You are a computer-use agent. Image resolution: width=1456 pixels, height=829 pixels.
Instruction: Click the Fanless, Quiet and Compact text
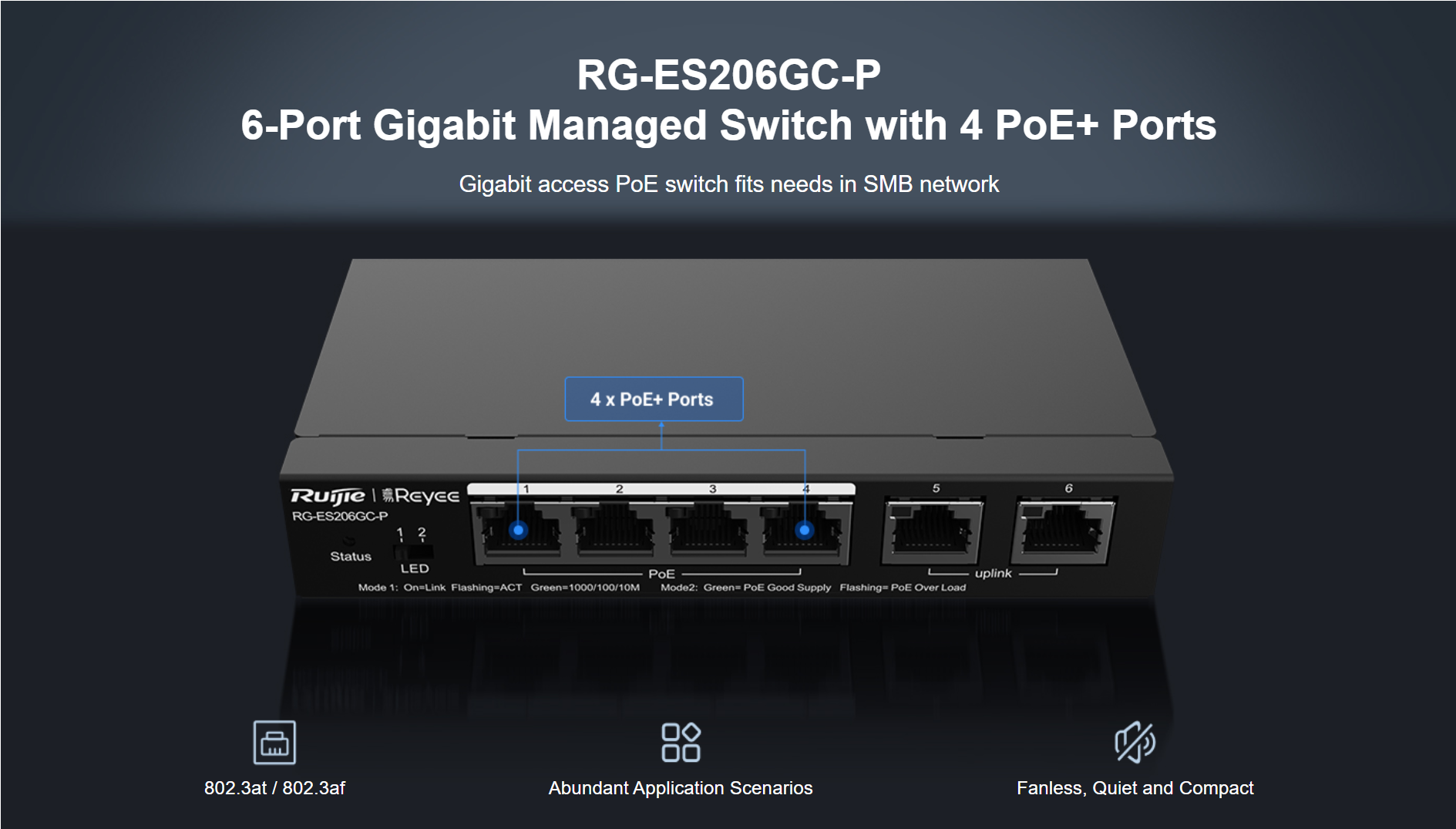pyautogui.click(x=1135, y=788)
